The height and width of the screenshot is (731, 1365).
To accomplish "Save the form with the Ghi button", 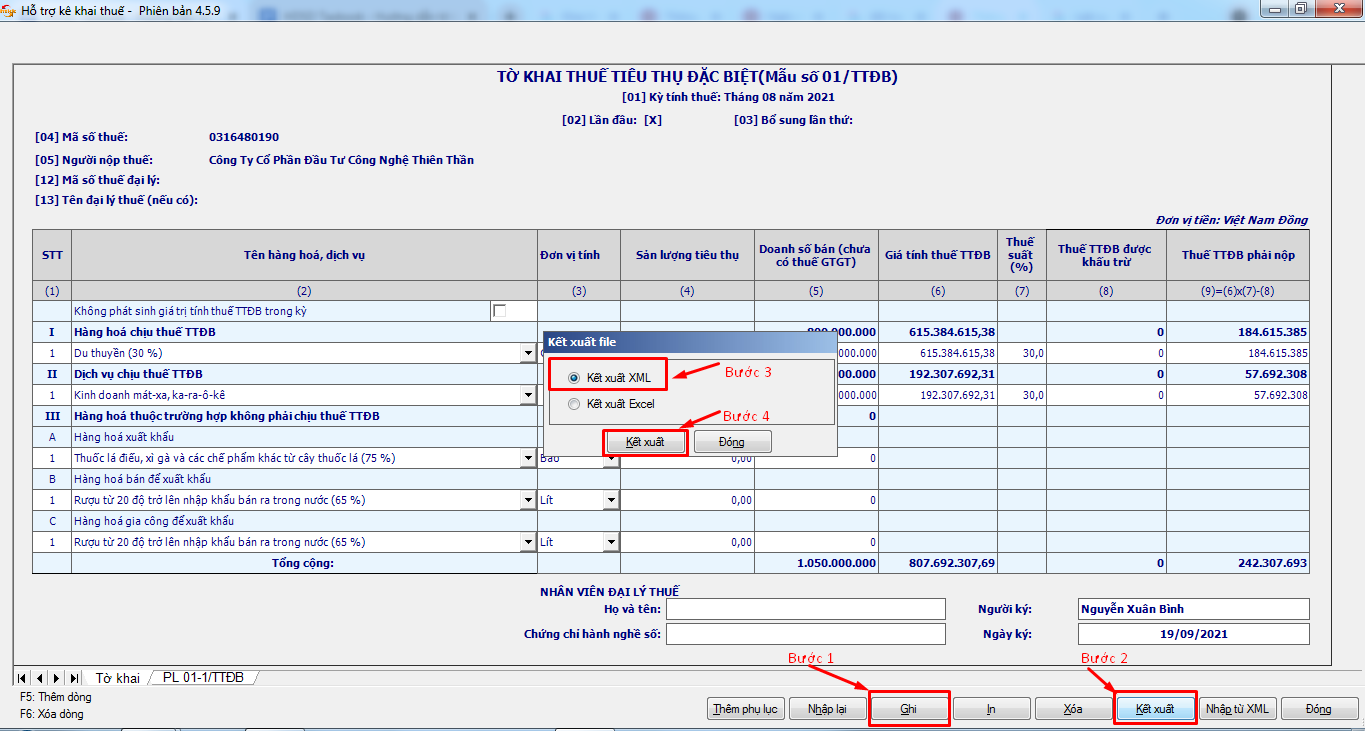I will [x=908, y=709].
